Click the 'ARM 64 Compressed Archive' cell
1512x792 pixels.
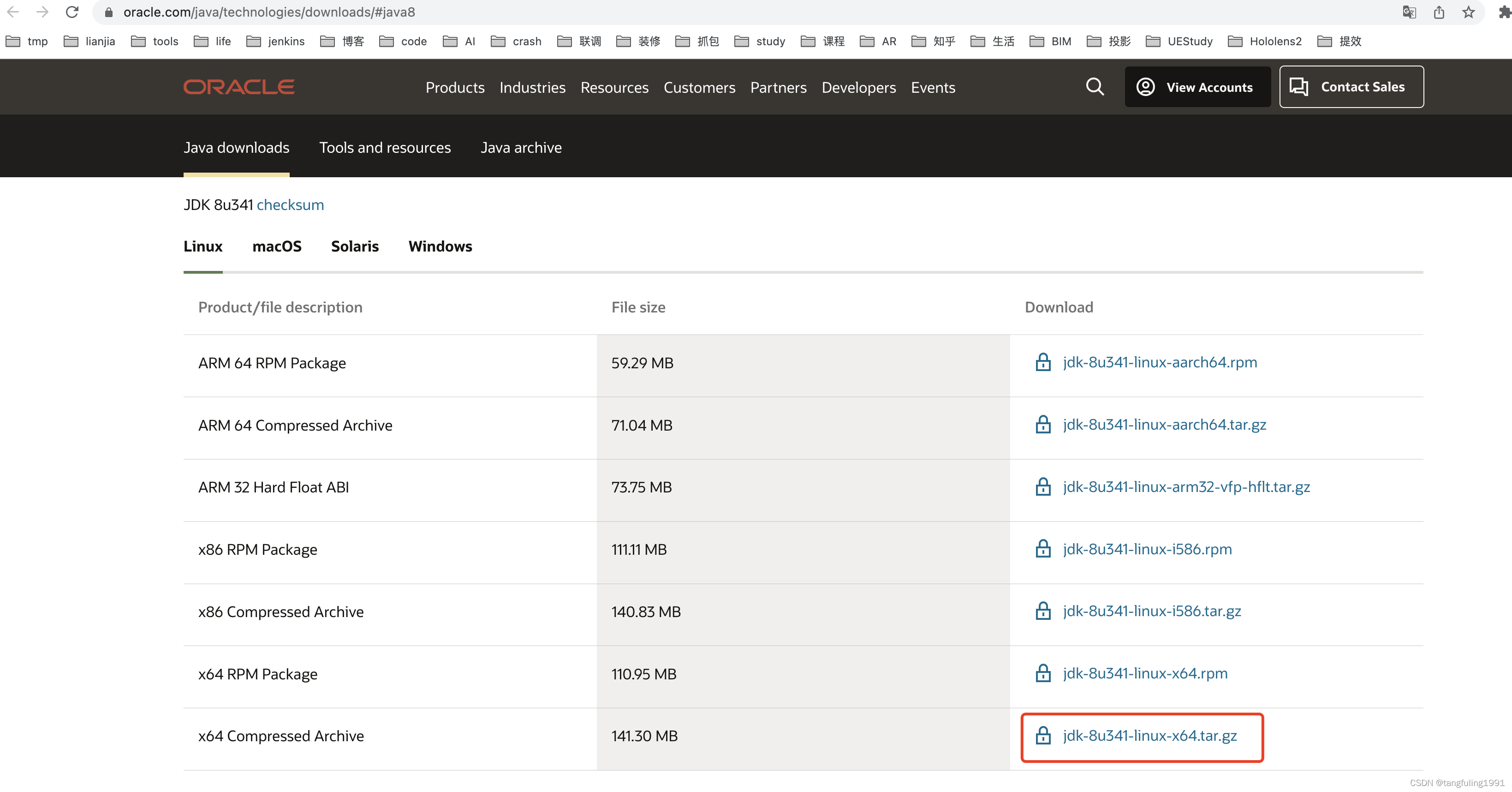point(390,428)
